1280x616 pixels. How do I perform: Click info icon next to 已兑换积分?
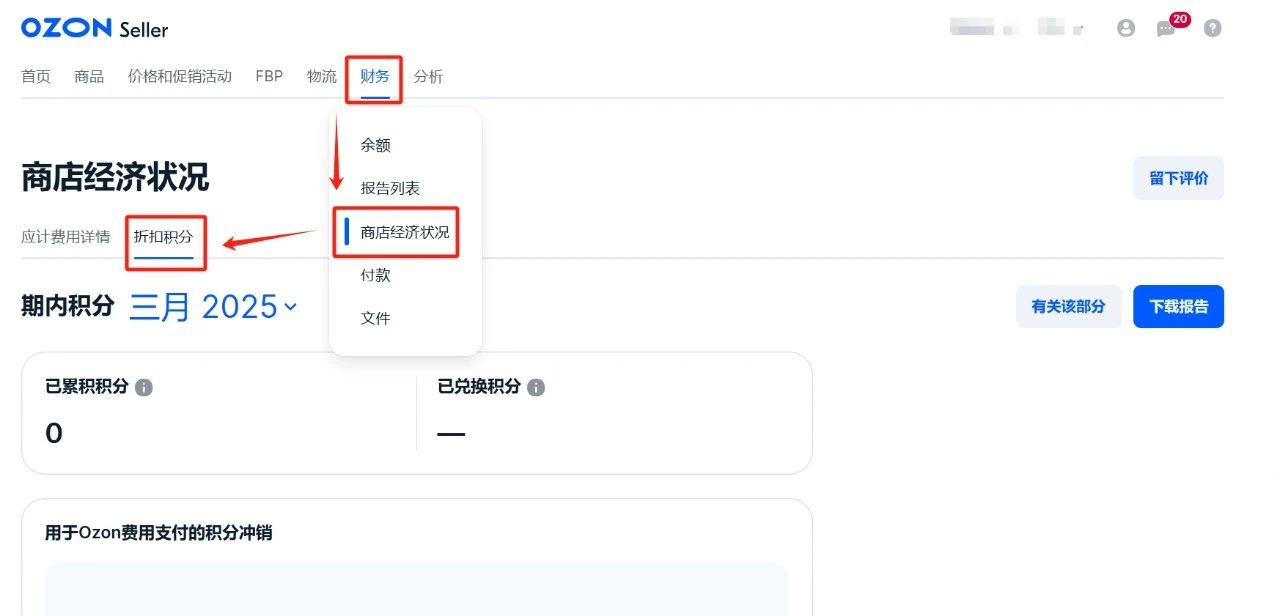536,387
